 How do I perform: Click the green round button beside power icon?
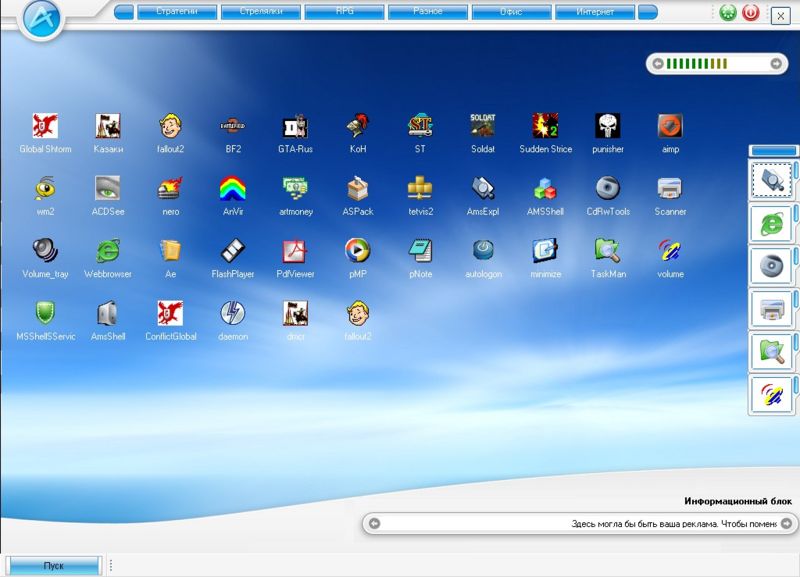click(x=728, y=12)
